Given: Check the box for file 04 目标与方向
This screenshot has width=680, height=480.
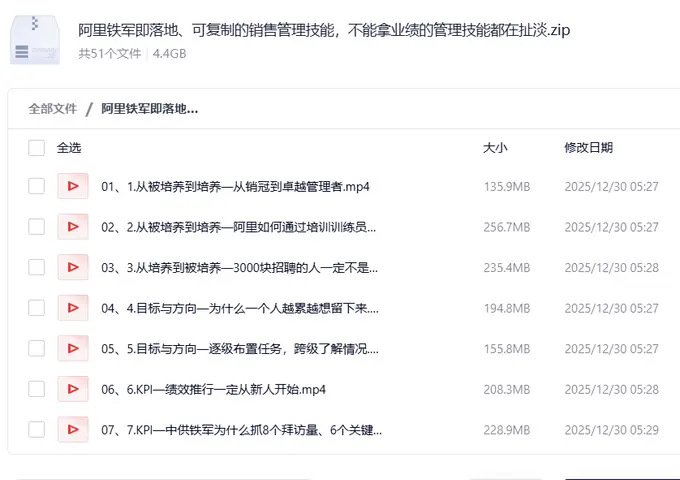Looking at the screenshot, I should pyautogui.click(x=36, y=308).
